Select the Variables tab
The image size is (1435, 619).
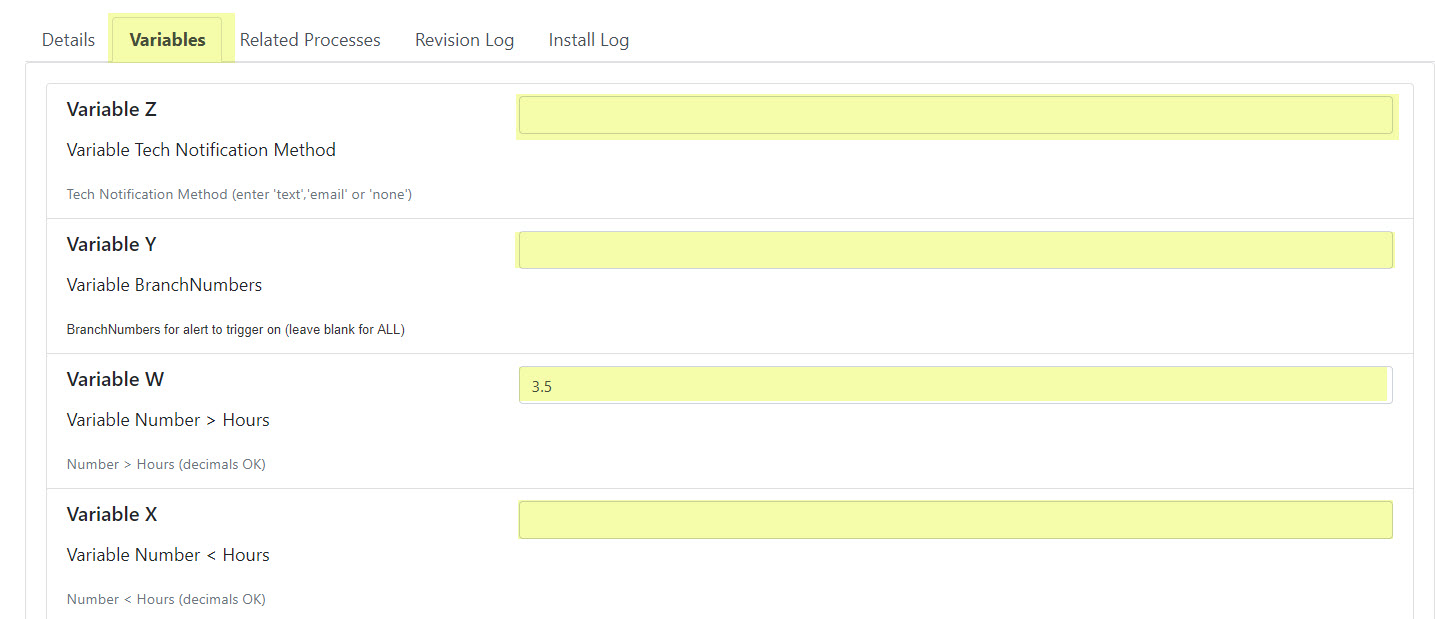(x=167, y=40)
